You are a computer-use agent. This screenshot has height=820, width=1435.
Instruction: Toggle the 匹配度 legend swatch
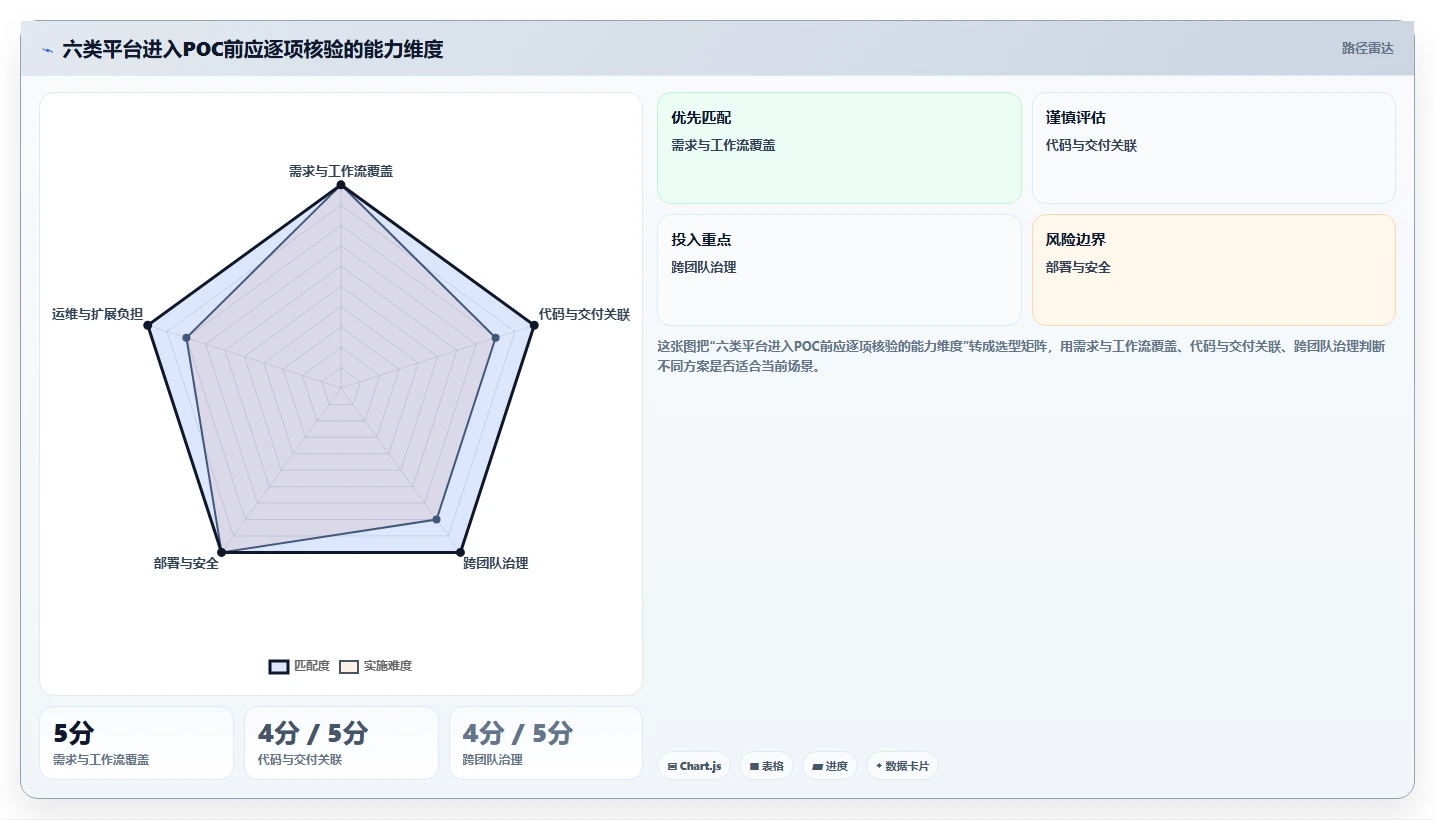point(279,667)
